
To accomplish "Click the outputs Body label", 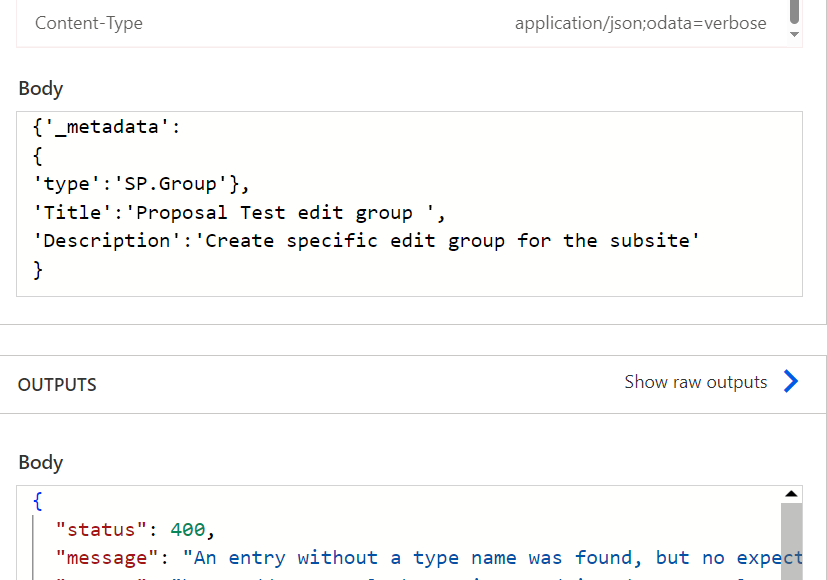I will tap(41, 462).
